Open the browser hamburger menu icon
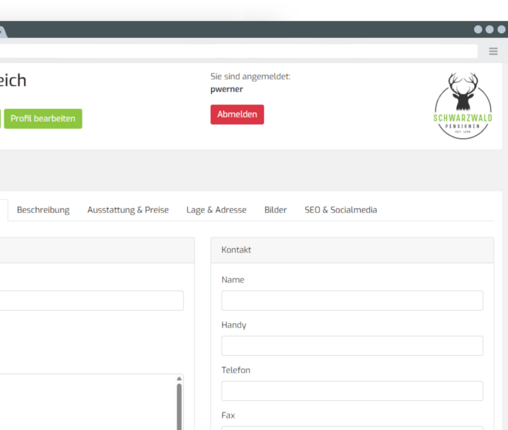 [493, 51]
